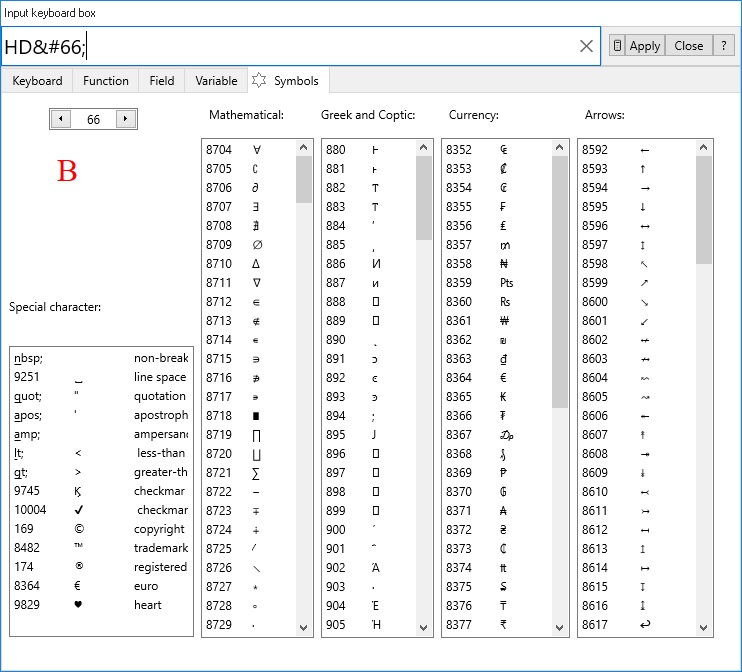
Task: Increase the character code with right arrow
Action: pyautogui.click(x=125, y=119)
